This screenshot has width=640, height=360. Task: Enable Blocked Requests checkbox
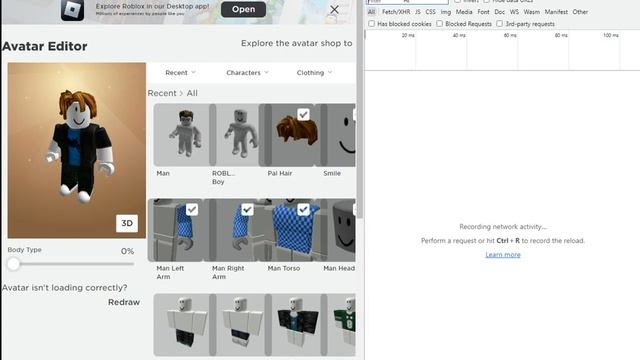point(439,24)
